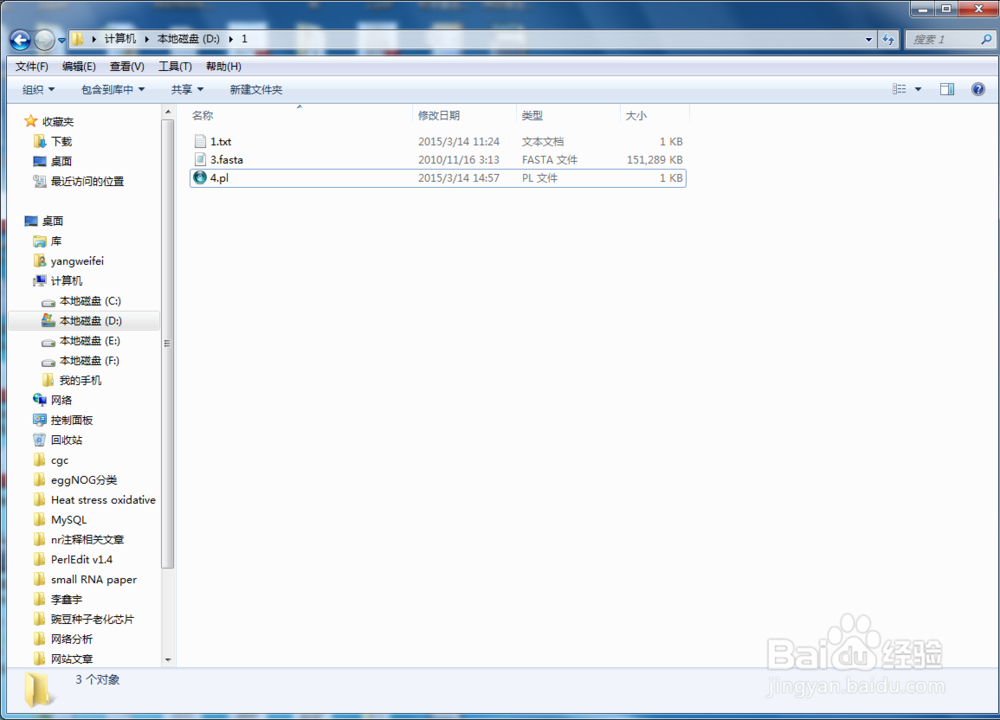Click navigation pane scrollbar down arrow
1000x720 pixels.
168,660
